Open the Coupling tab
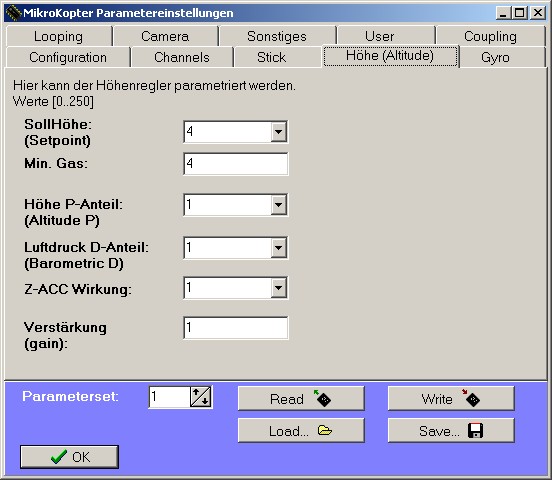The image size is (552, 480). (x=490, y=36)
